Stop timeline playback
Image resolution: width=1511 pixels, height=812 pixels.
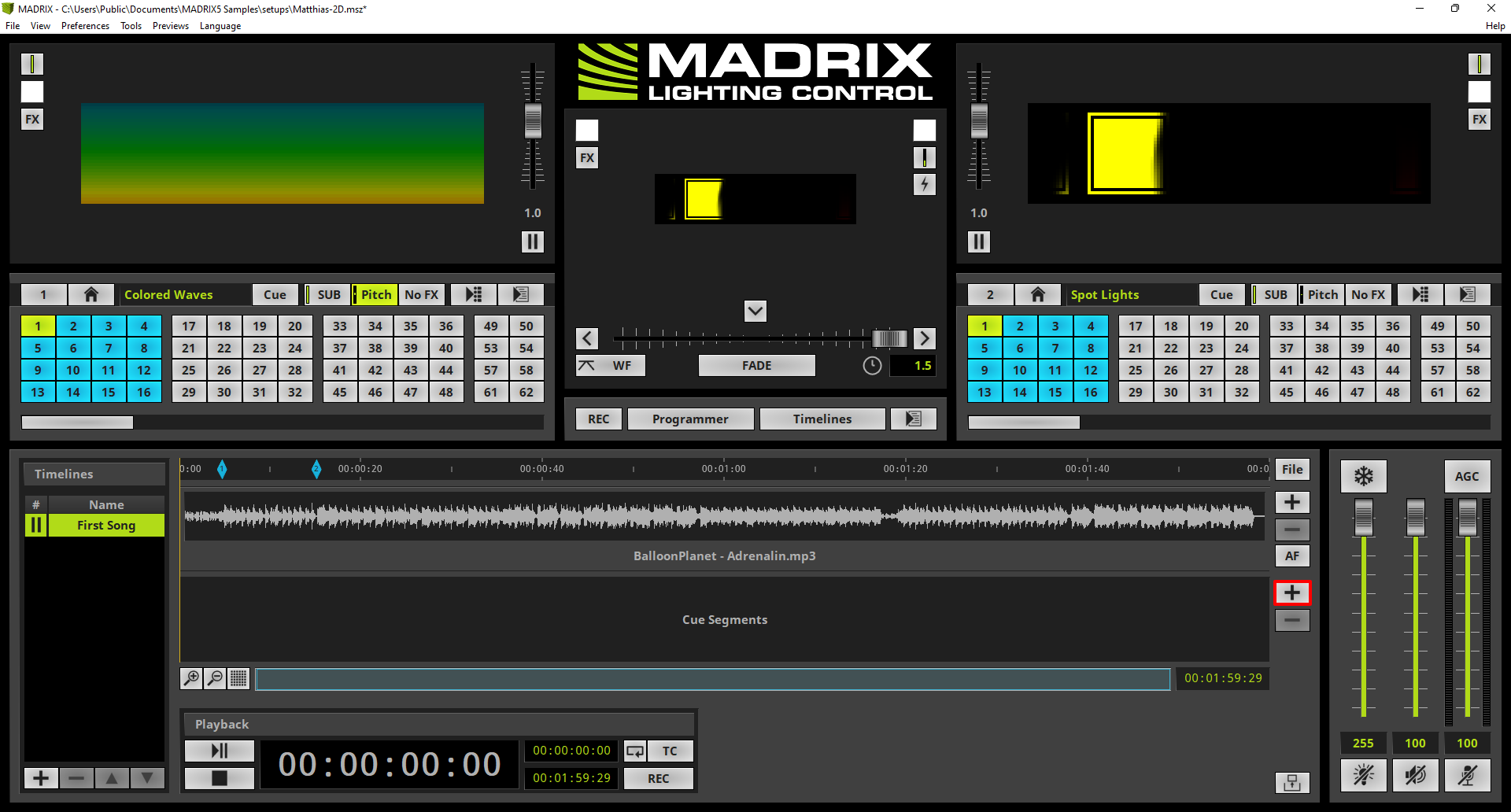point(220,778)
